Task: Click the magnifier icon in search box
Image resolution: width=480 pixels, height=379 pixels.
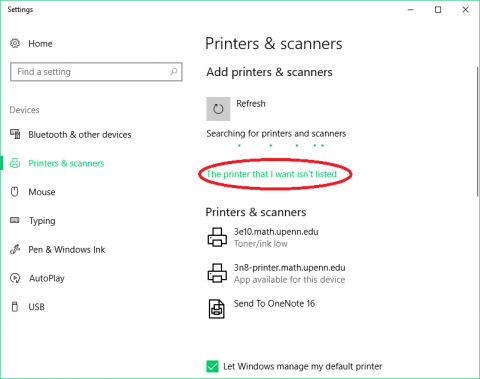Action: [x=173, y=72]
